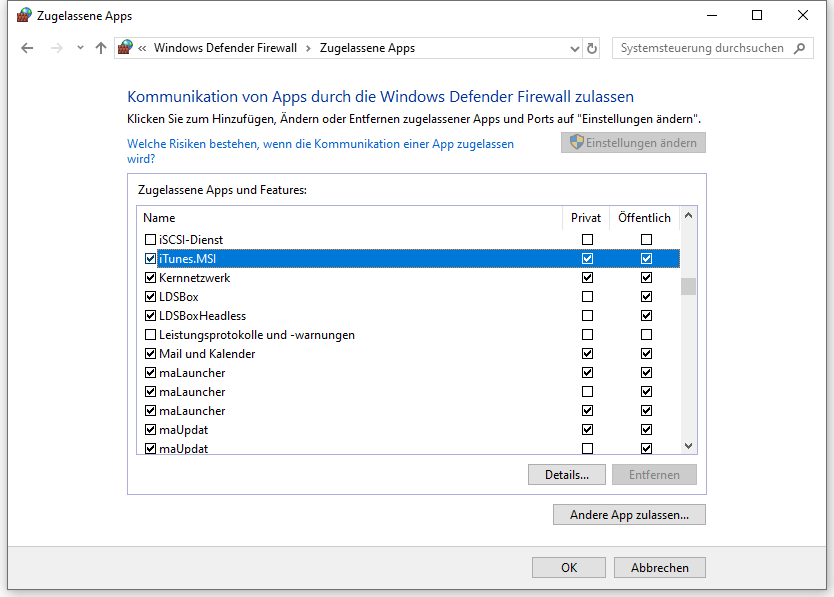Click the firewall icon in title bar

[x=23, y=15]
